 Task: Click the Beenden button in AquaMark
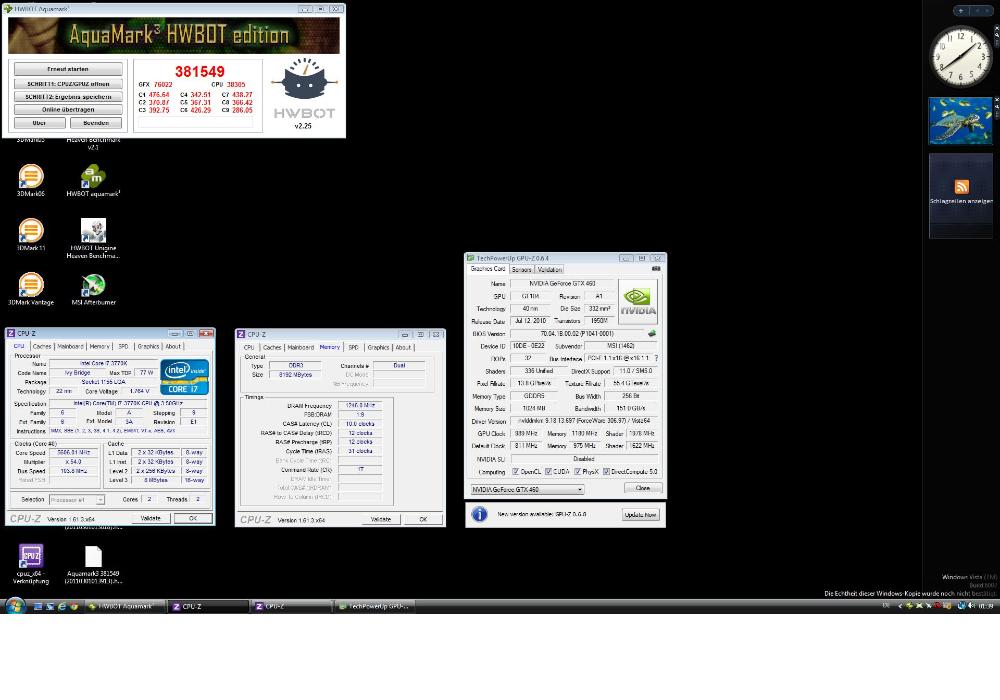pyautogui.click(x=96, y=123)
